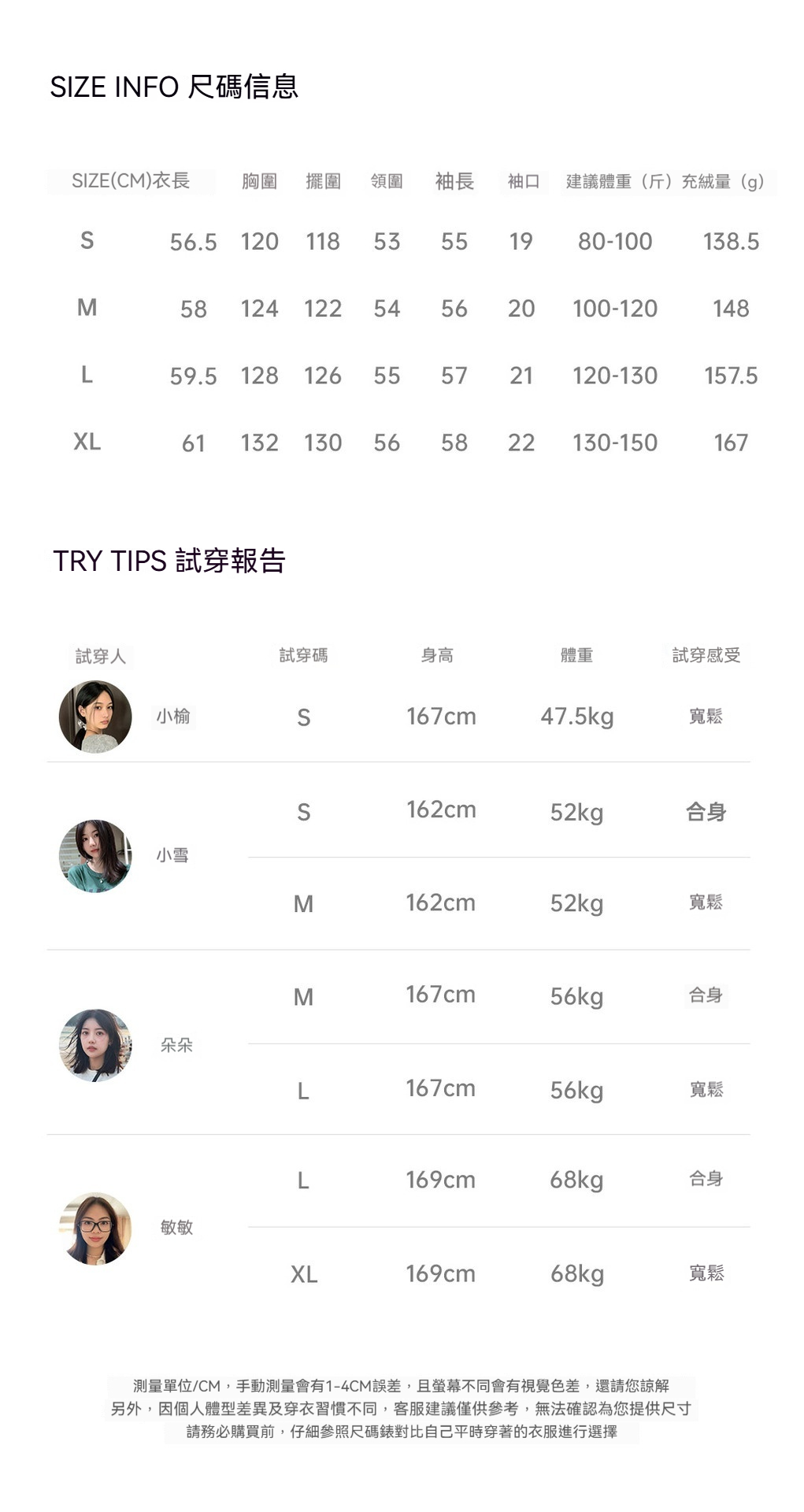Select the 胸圍 column header

pyautogui.click(x=259, y=182)
